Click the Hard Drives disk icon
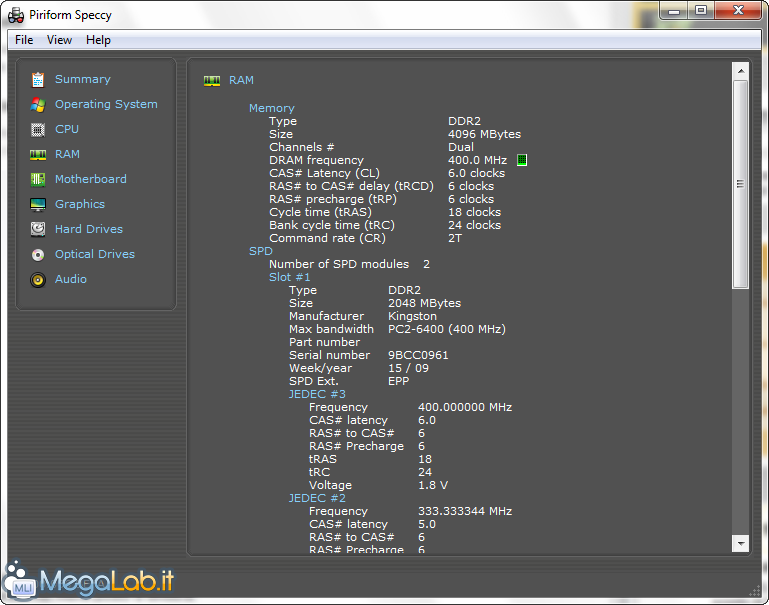The image size is (769, 605). pyautogui.click(x=38, y=229)
